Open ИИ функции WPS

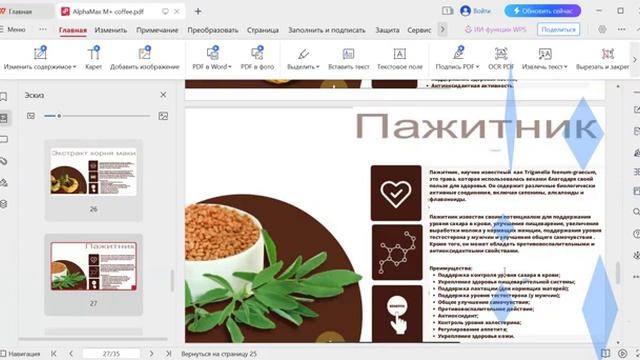coord(495,29)
